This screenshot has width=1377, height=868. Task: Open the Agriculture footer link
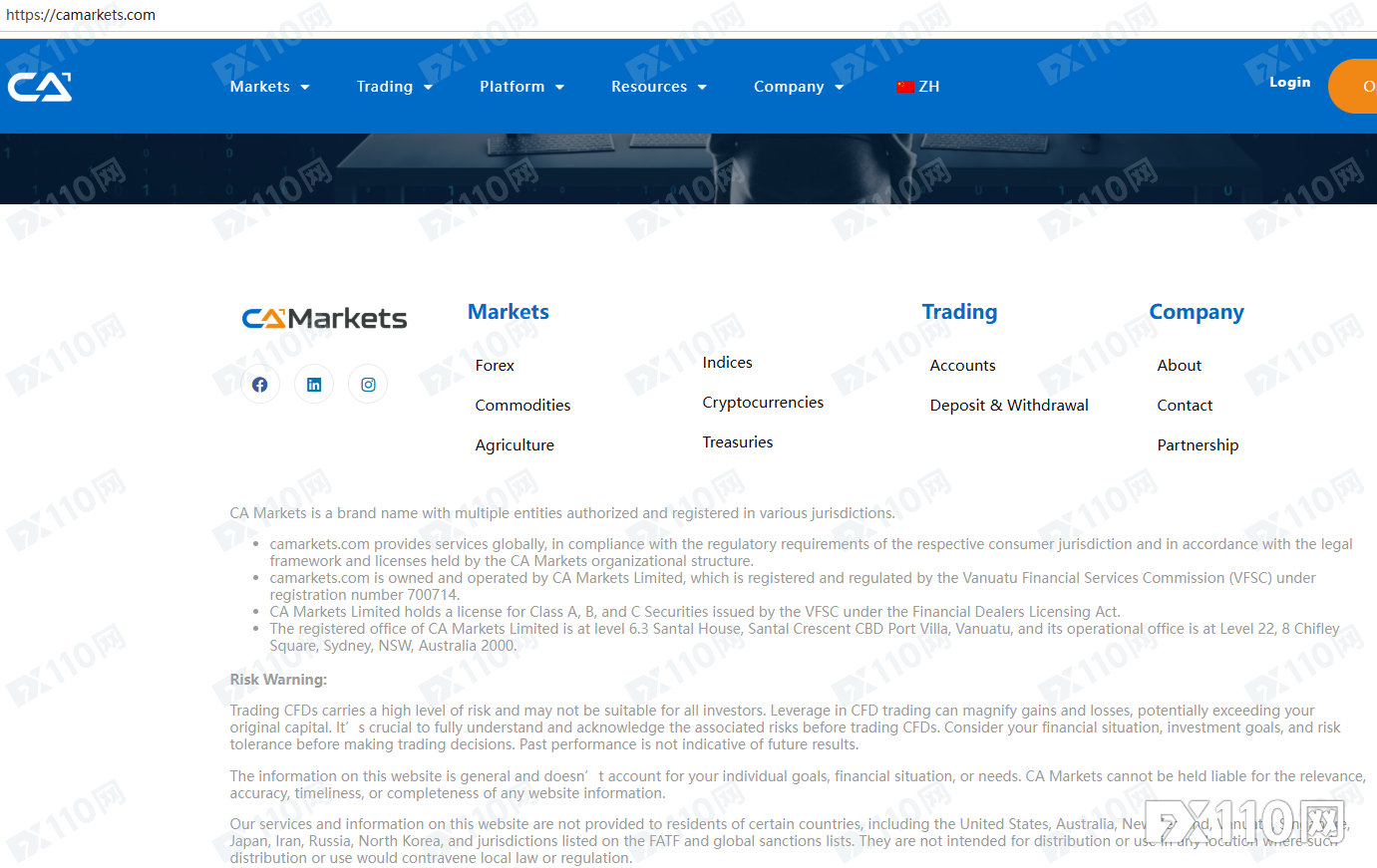(x=515, y=445)
